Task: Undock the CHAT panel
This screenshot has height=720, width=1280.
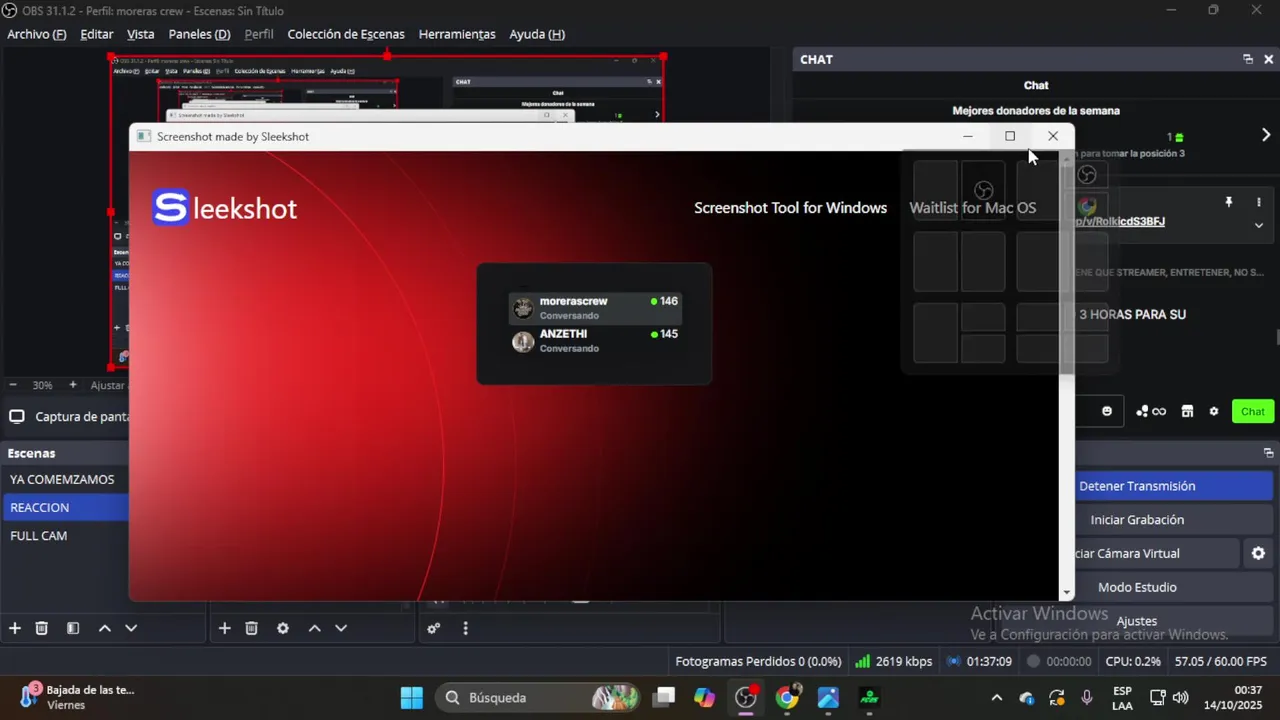Action: 1248,59
